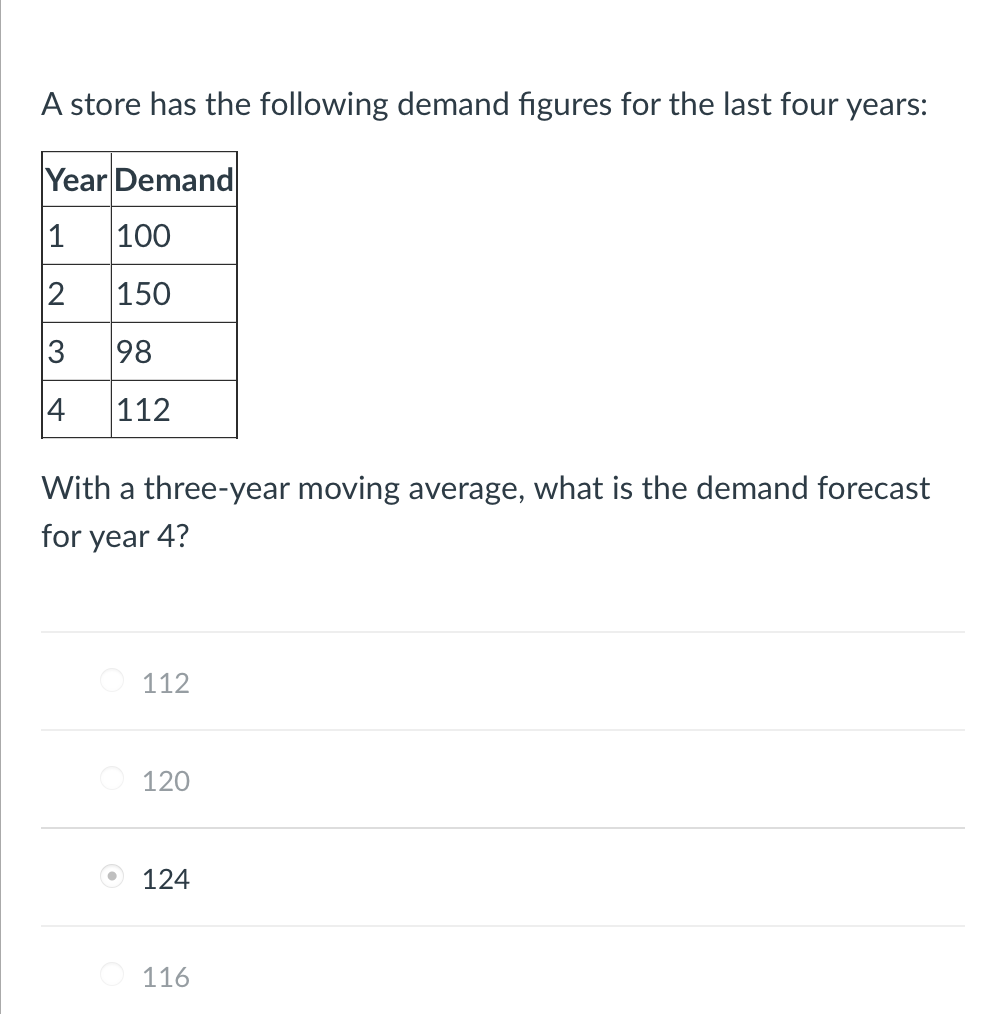Click the store demand description sentence
986x1014 pixels.
coord(485,104)
